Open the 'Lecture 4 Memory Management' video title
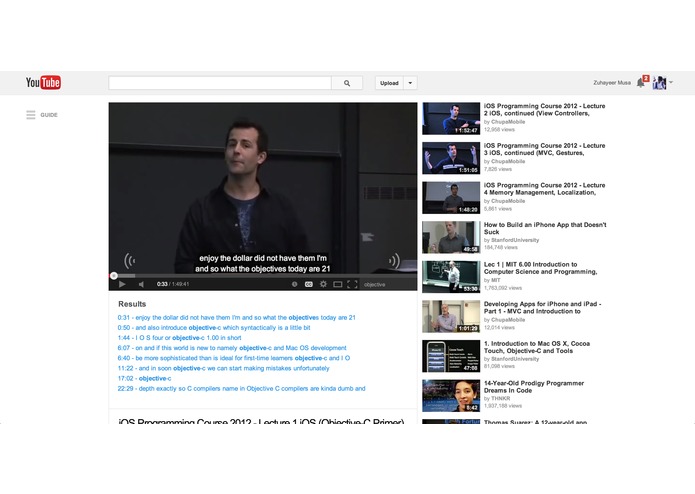The height and width of the screenshot is (494, 695). pos(544,189)
